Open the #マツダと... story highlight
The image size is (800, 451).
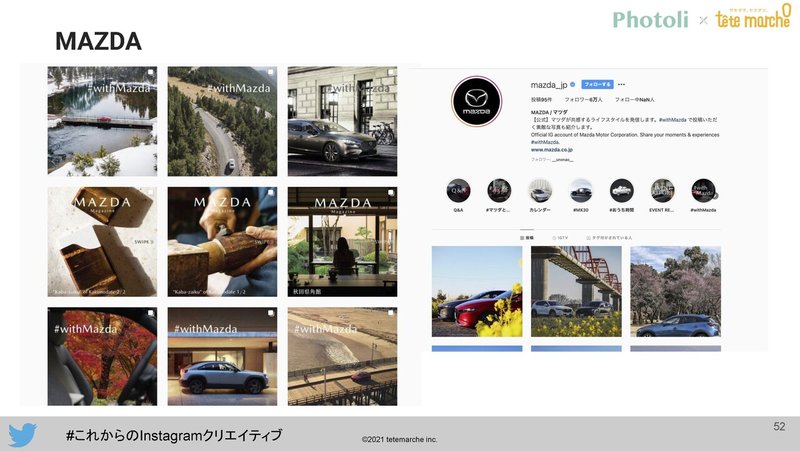click(498, 191)
